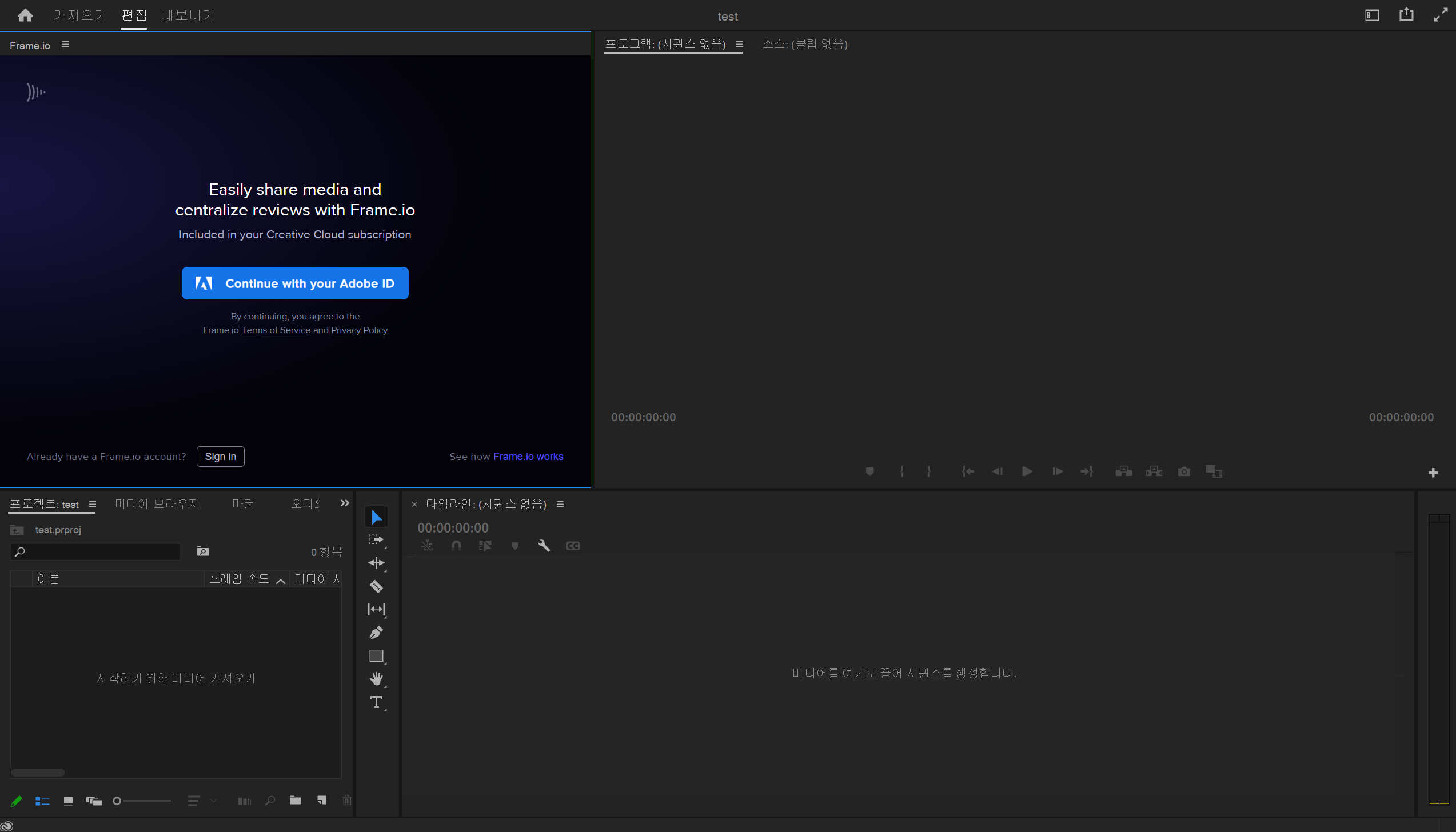Open the Terms of Service link
The width and height of the screenshot is (1456, 832).
pyautogui.click(x=276, y=330)
